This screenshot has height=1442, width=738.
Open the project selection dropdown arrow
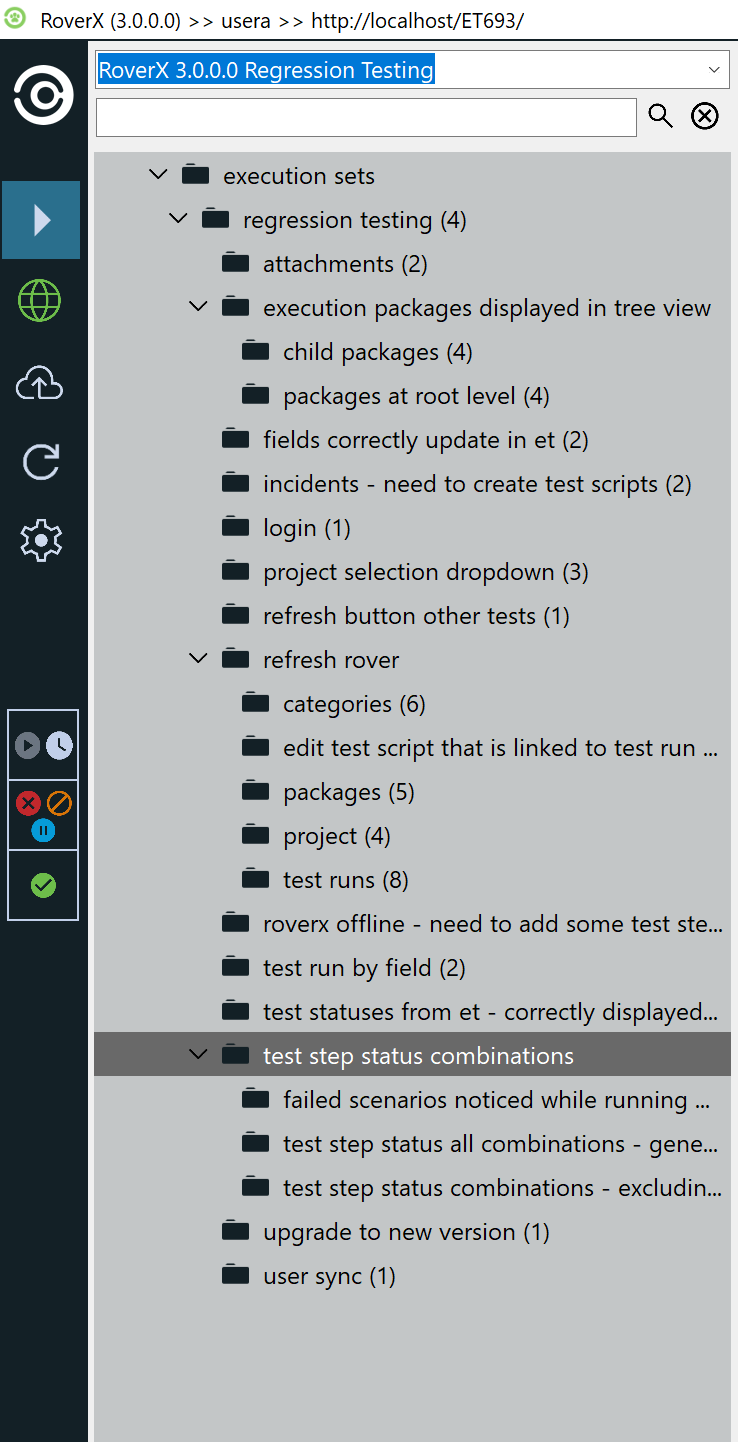[x=713, y=70]
